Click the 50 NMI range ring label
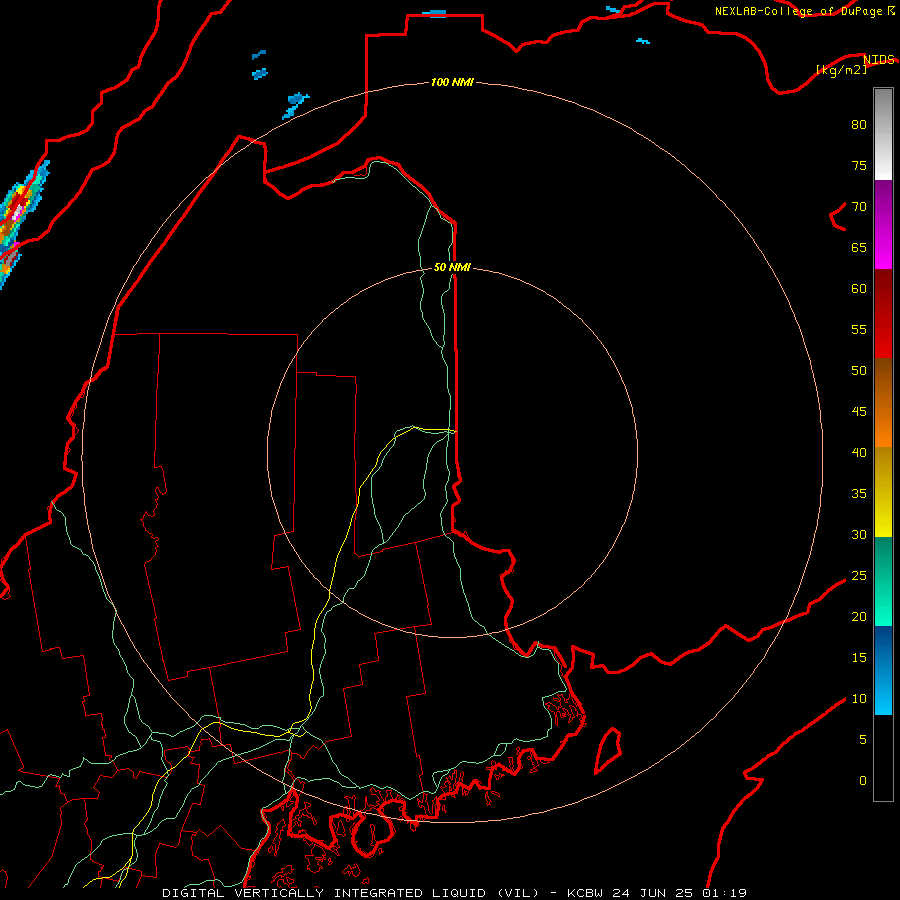The image size is (900, 900). pyautogui.click(x=452, y=267)
